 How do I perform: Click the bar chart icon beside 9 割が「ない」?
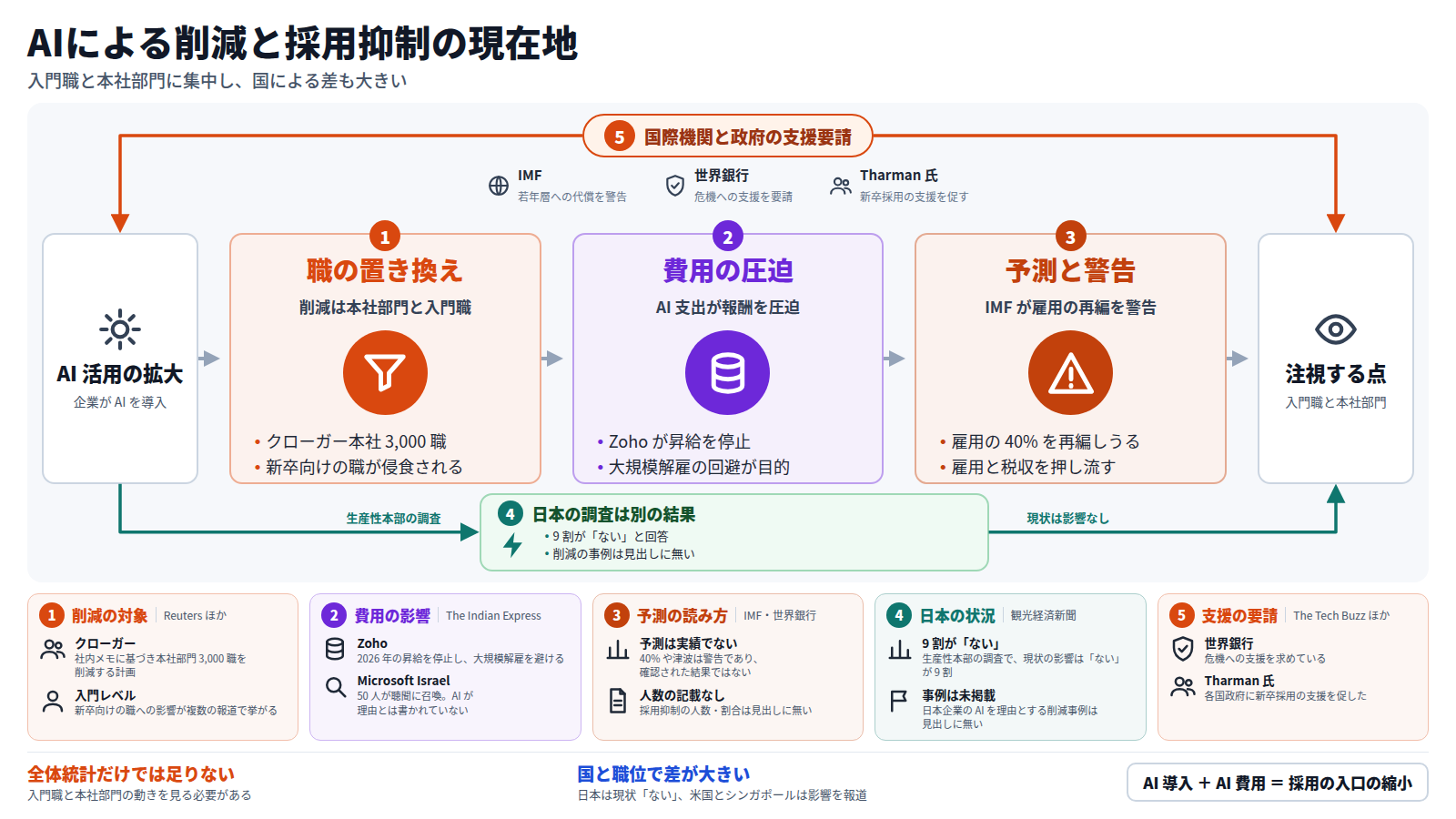click(x=900, y=650)
